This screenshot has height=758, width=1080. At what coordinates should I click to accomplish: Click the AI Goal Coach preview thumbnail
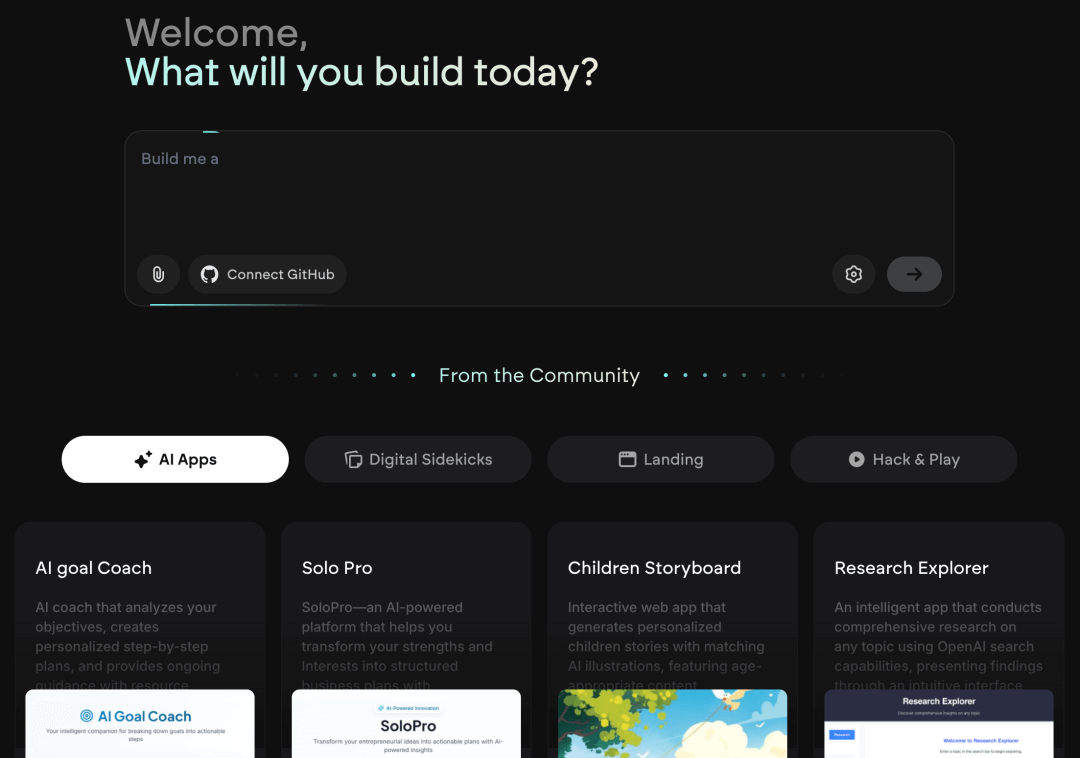(x=140, y=723)
